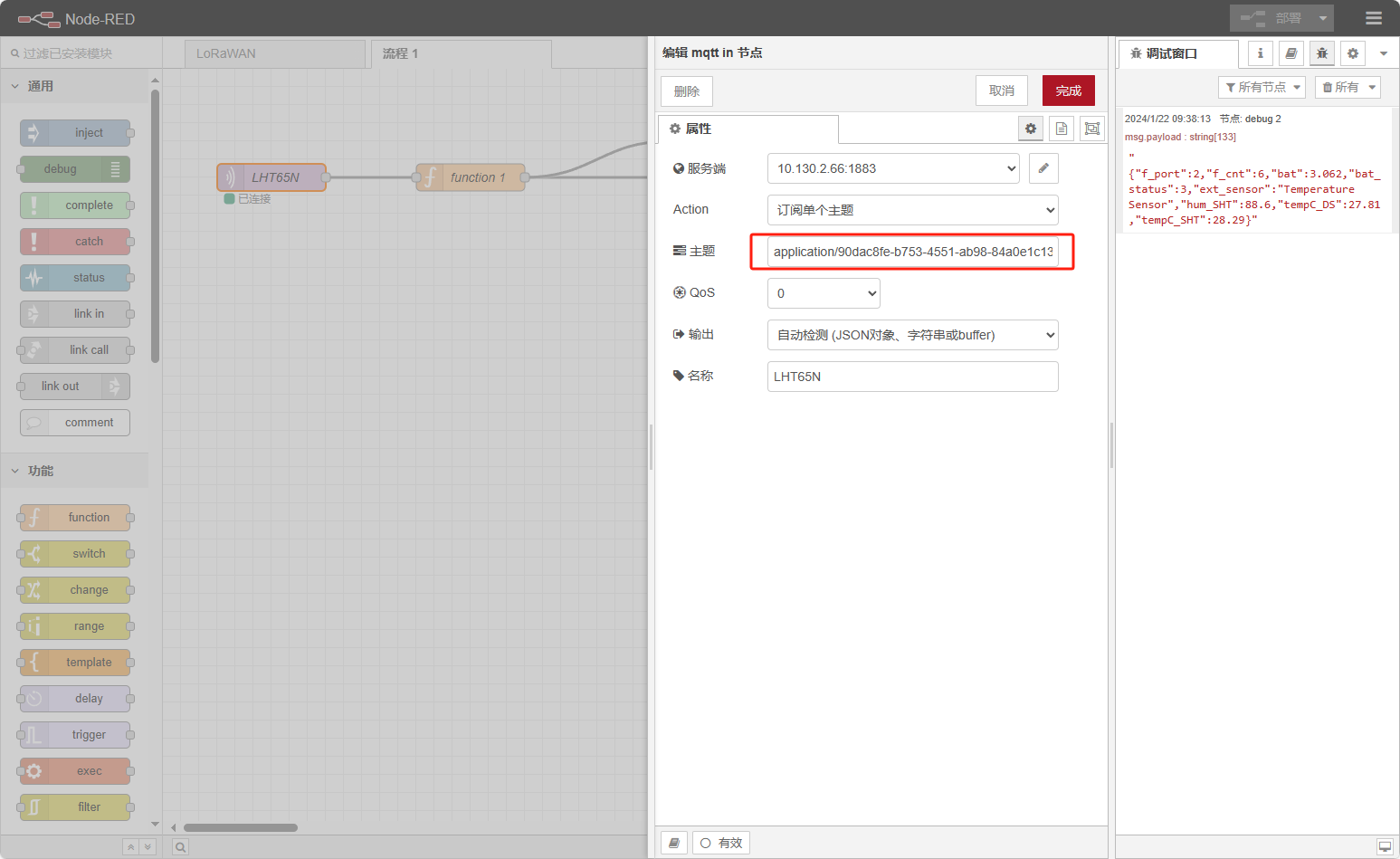Click the 取消 cancel button
Viewport: 1400px width, 859px height.
click(1002, 91)
